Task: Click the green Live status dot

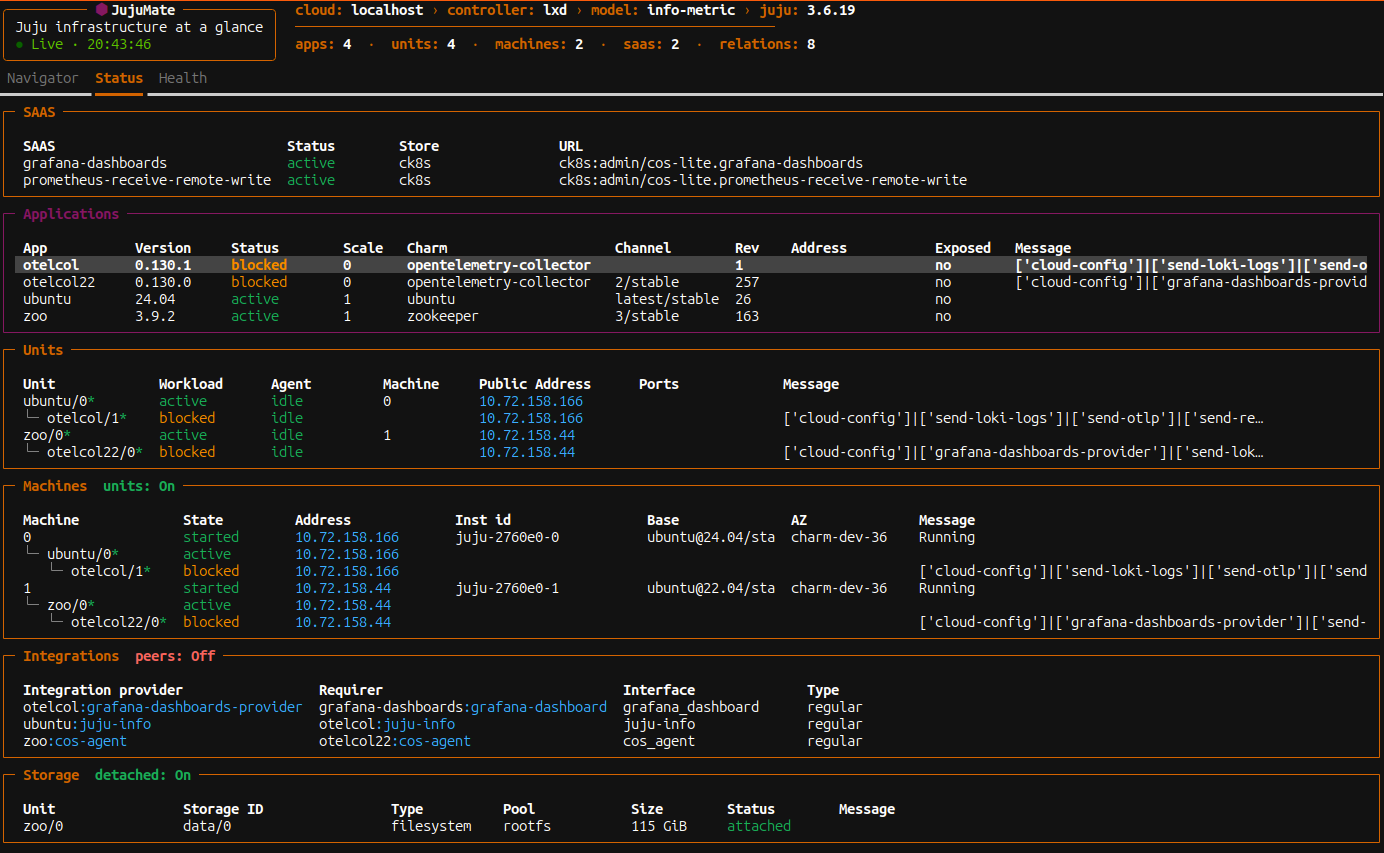Action: pyautogui.click(x=20, y=45)
